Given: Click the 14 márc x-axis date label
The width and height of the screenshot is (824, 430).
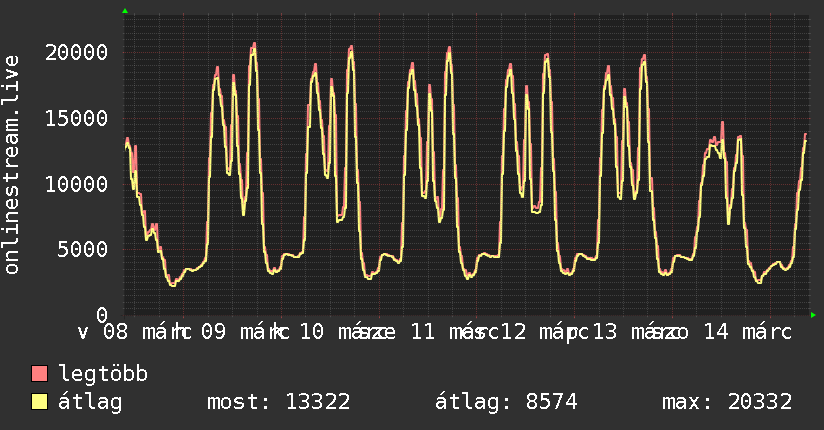Looking at the screenshot, I should pyautogui.click(x=747, y=332).
